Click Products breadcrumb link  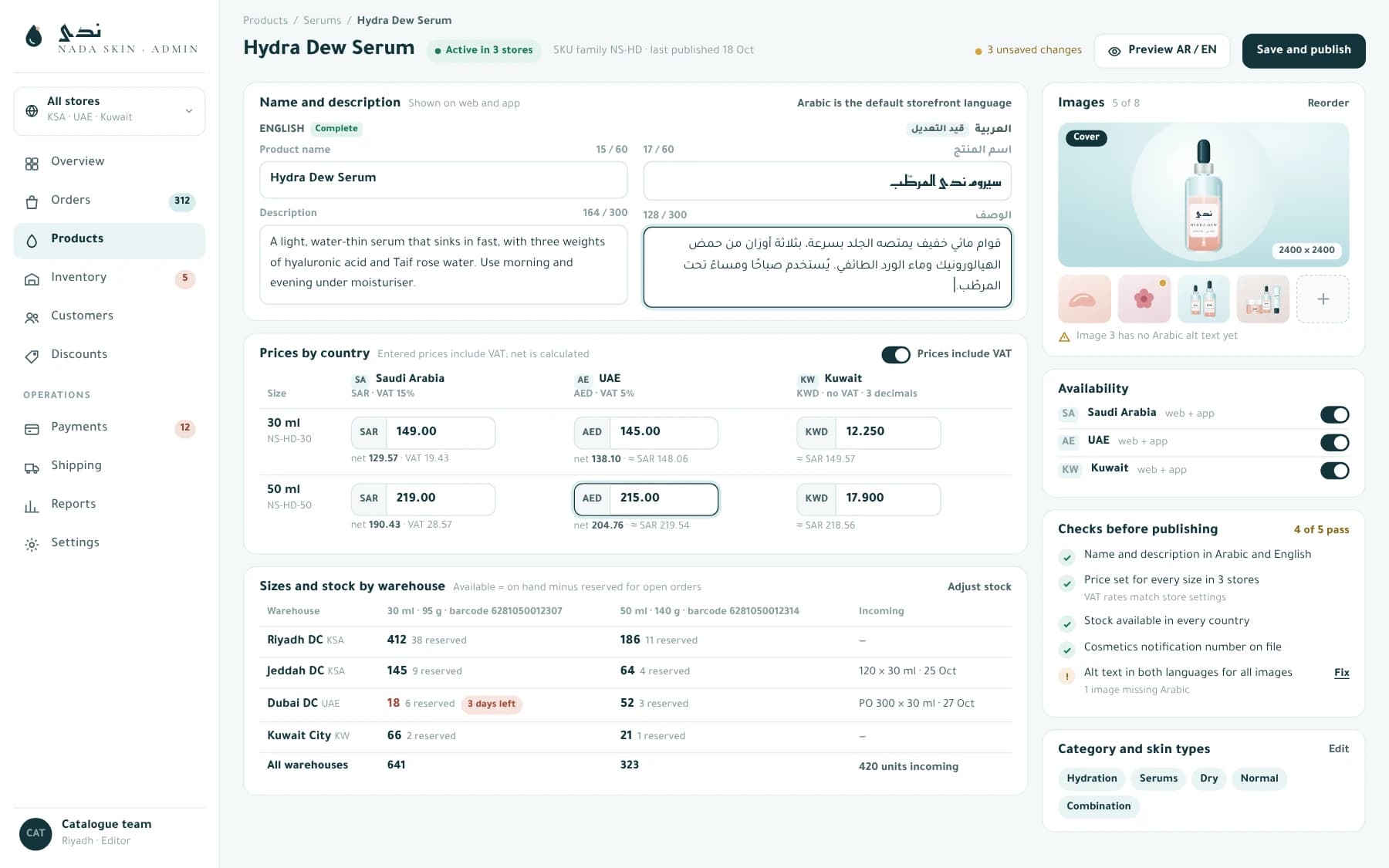[x=265, y=21]
